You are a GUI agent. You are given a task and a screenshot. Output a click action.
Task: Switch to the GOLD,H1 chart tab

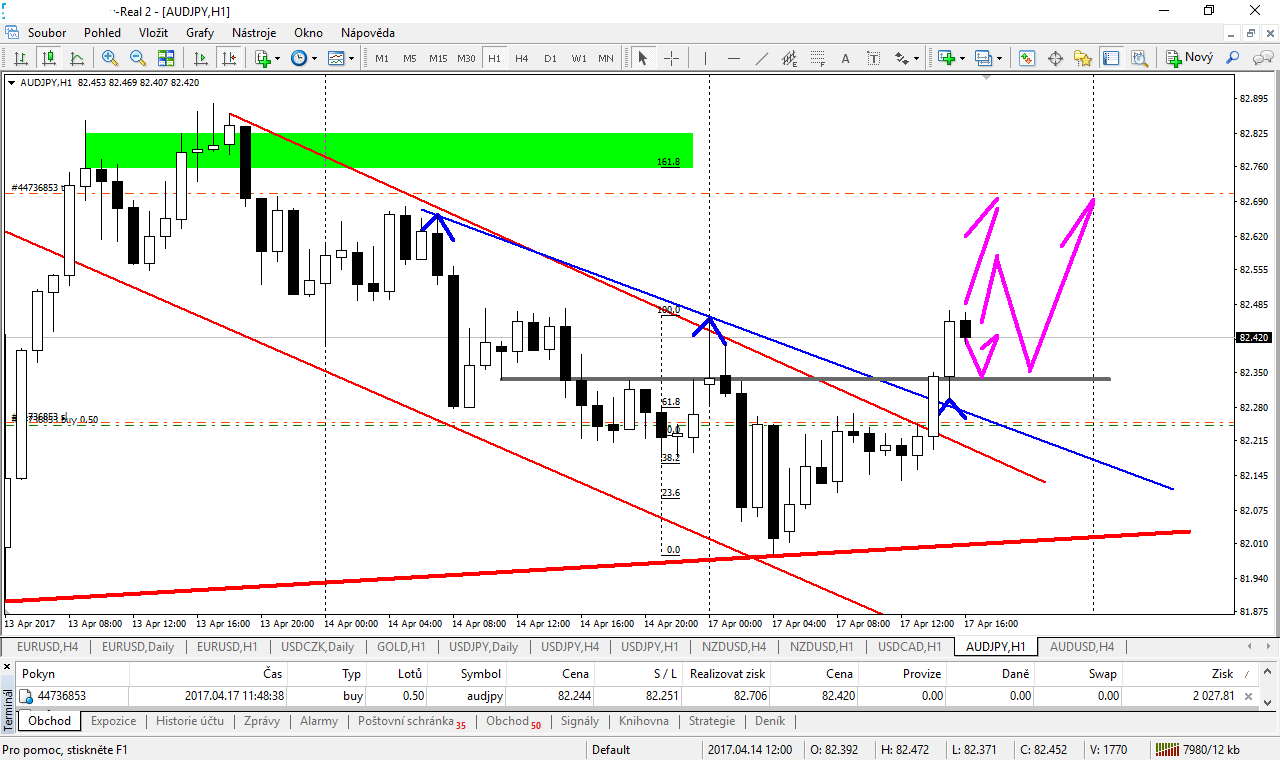pyautogui.click(x=400, y=646)
